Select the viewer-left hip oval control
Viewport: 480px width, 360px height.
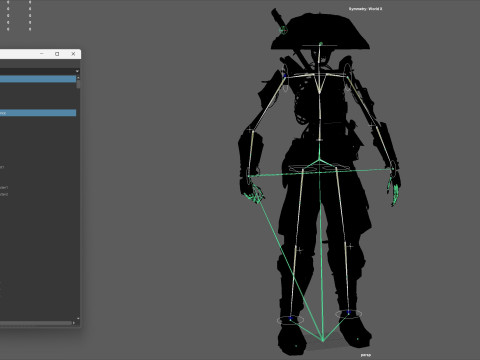click(303, 169)
